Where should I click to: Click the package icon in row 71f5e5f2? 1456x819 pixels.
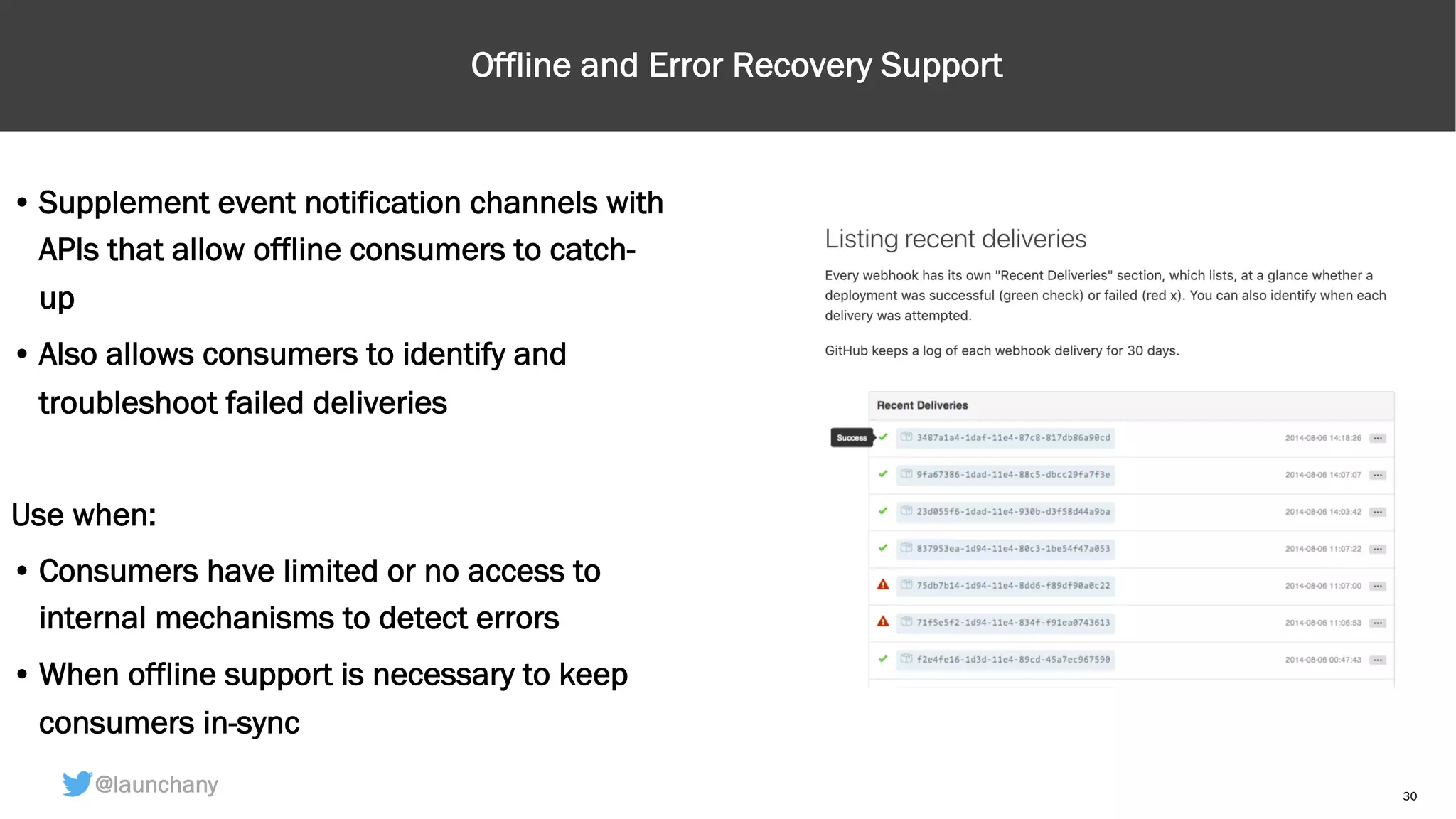click(x=906, y=622)
